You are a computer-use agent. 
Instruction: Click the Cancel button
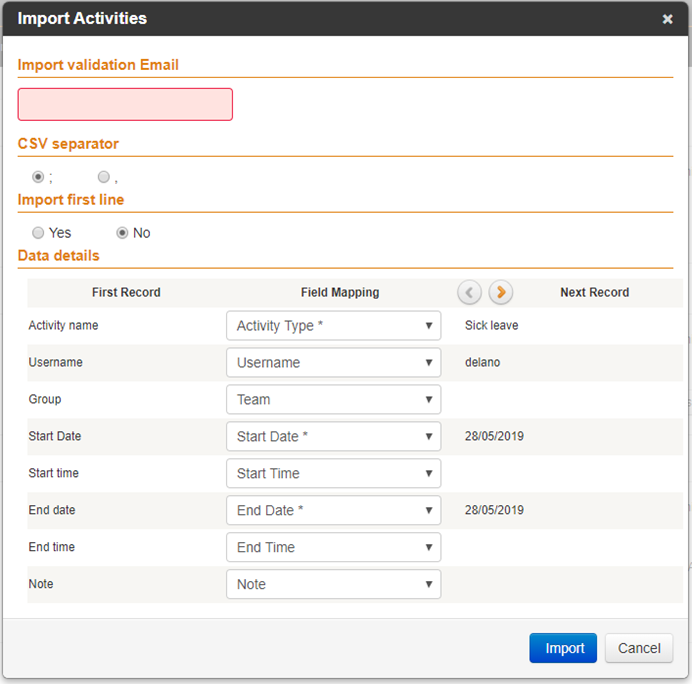click(639, 648)
